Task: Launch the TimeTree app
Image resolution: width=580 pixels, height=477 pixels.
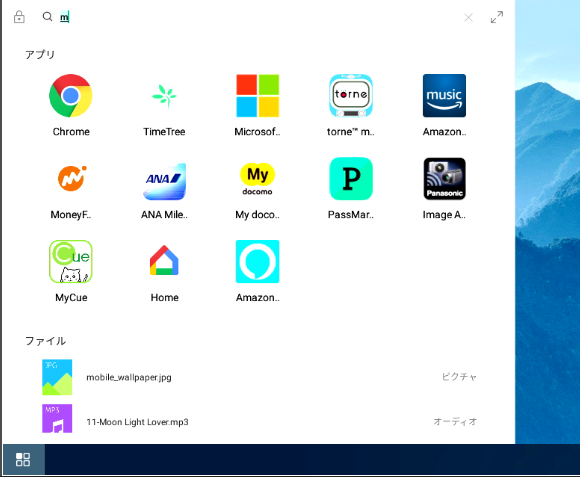Action: (x=164, y=96)
